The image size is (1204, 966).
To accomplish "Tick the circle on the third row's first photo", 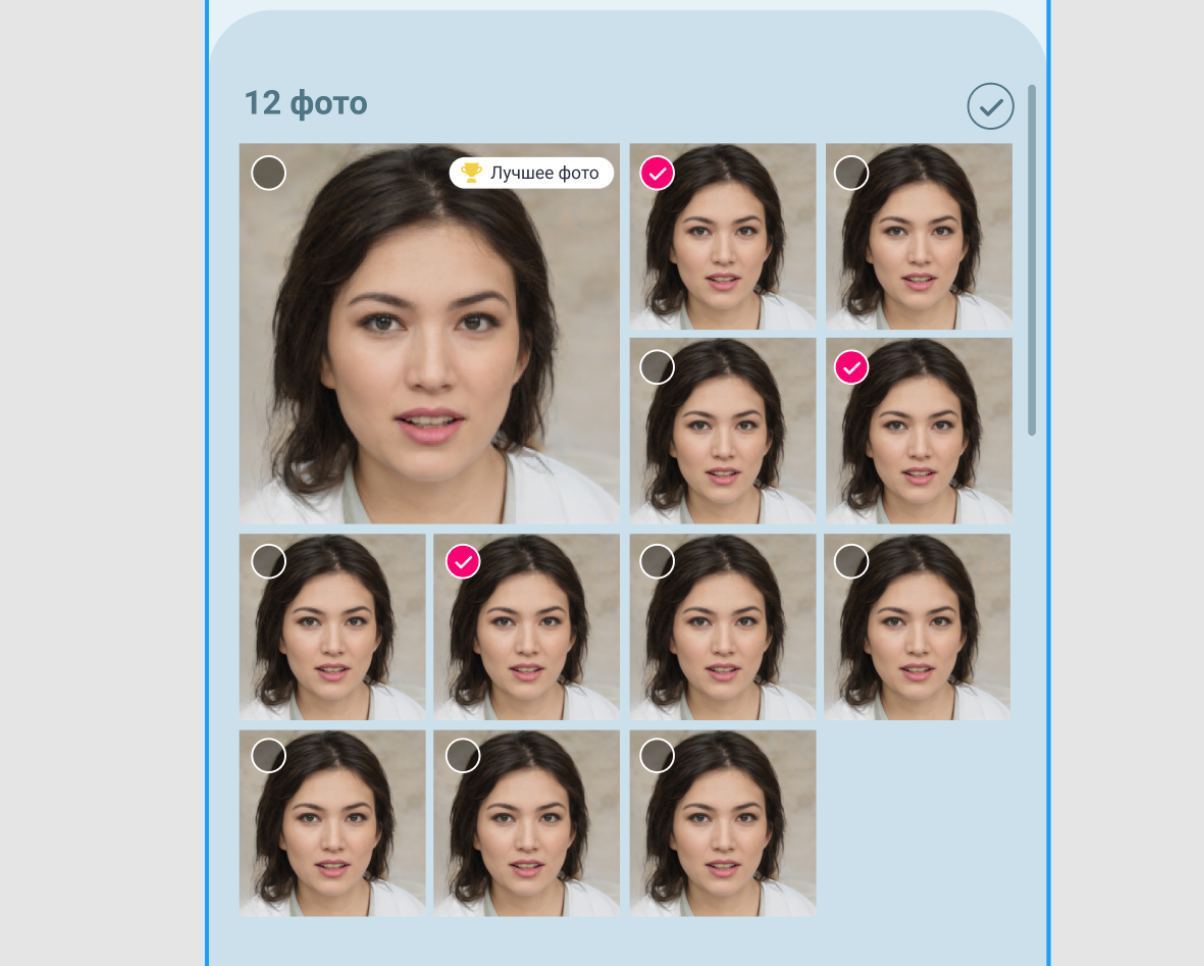I will tap(268, 561).
